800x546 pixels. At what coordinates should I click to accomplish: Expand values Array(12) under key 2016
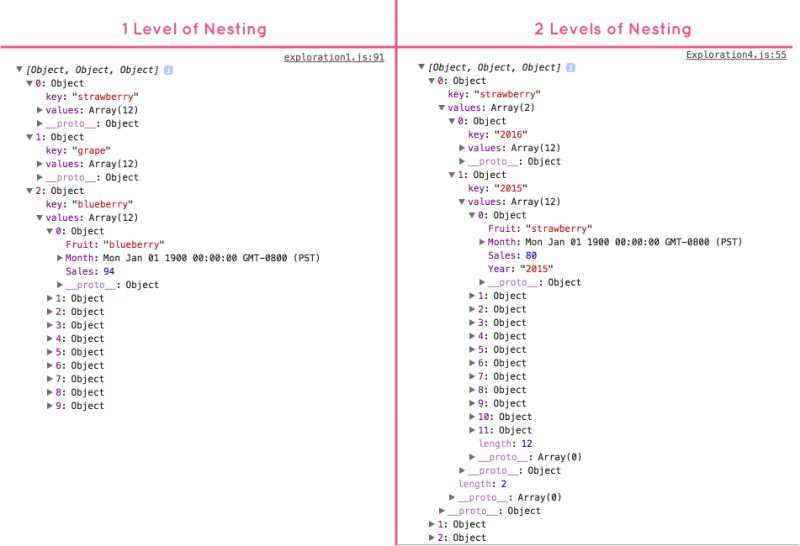point(462,148)
